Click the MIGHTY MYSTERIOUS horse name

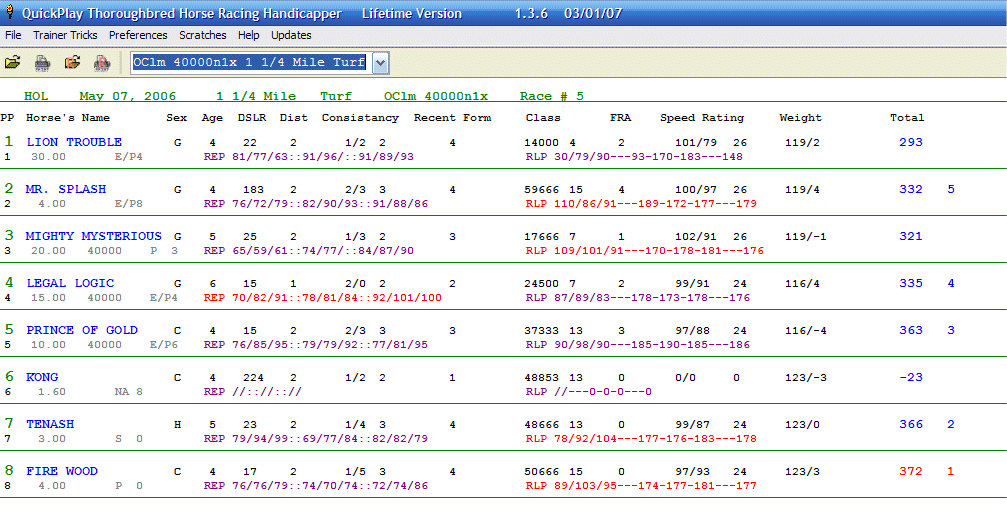(93, 236)
